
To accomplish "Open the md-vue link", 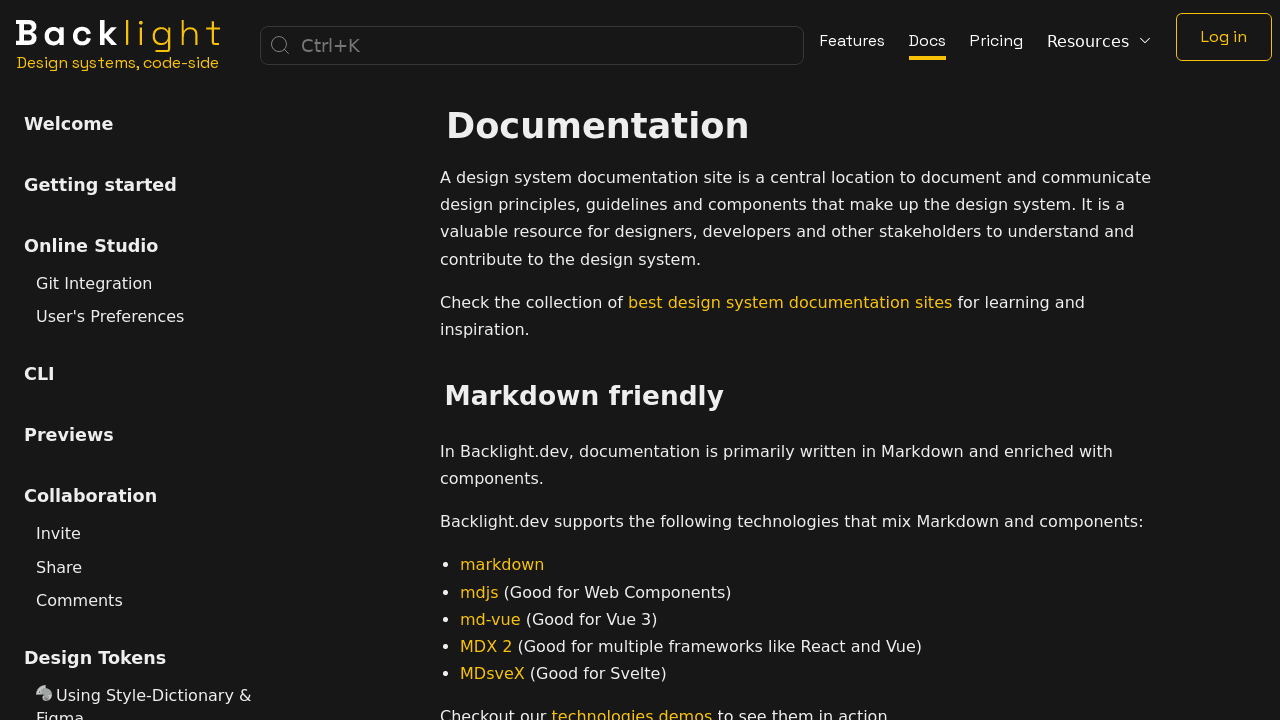I will click(x=490, y=620).
